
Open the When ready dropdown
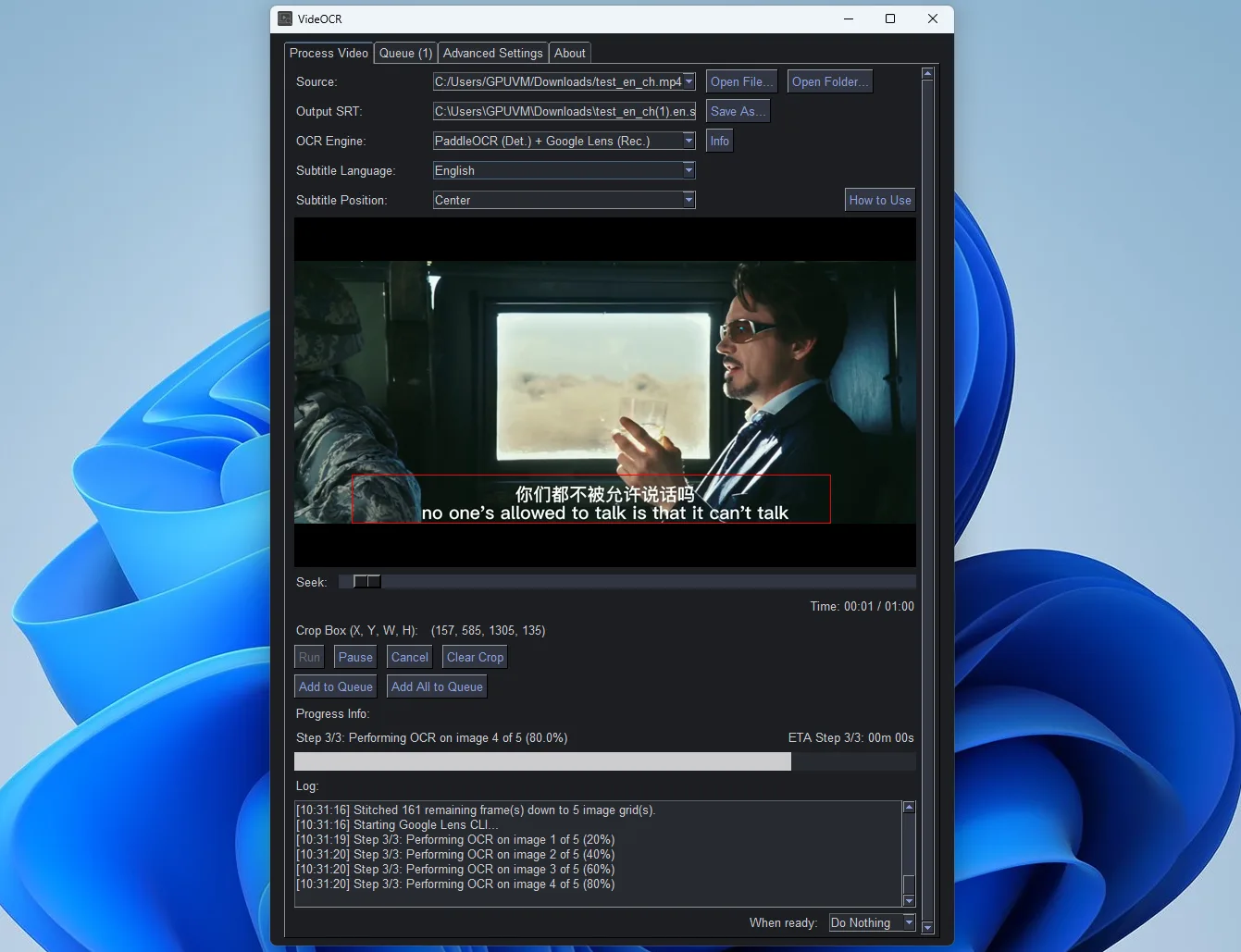coord(909,922)
